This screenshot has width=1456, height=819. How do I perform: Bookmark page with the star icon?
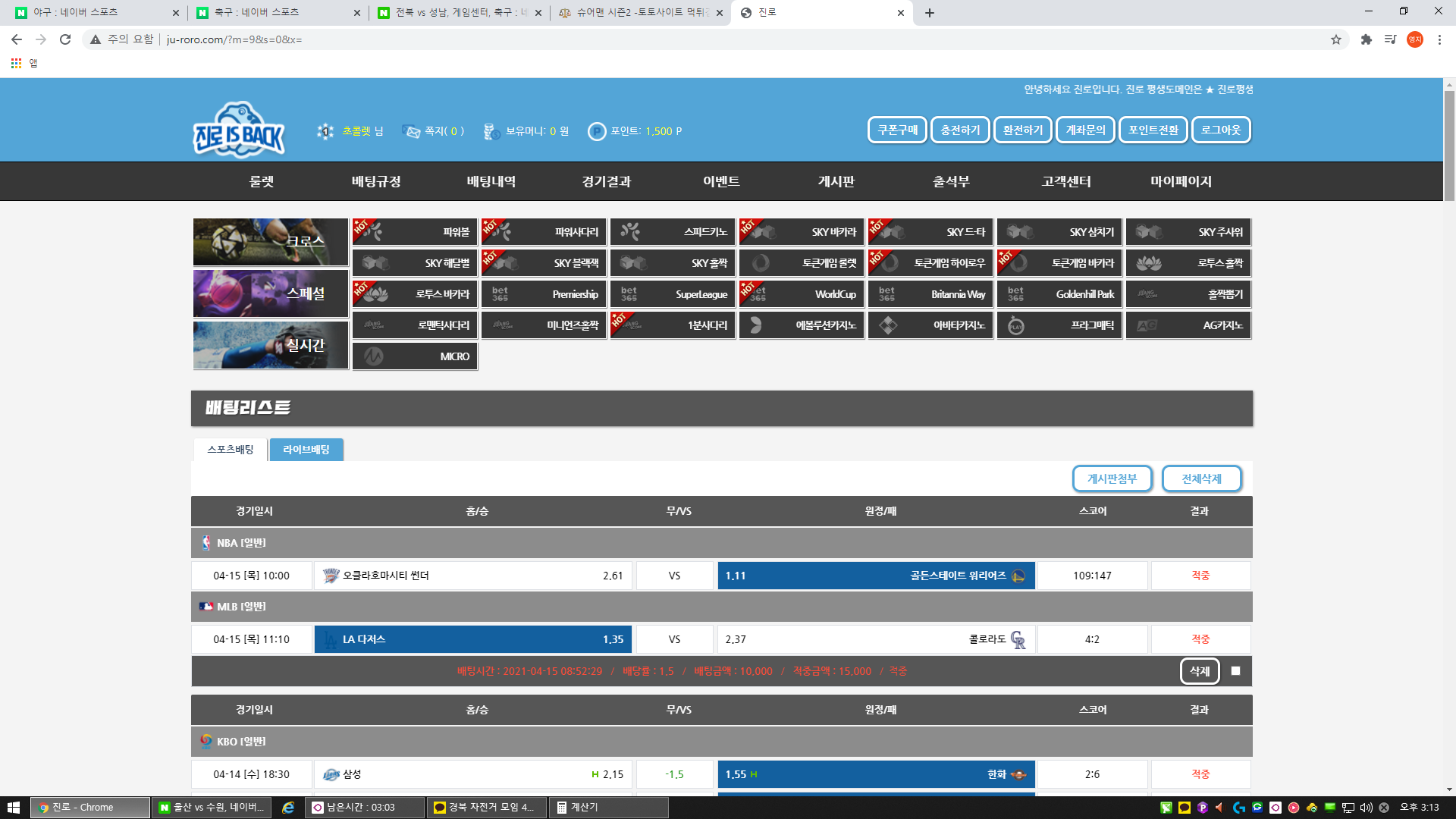[1336, 39]
